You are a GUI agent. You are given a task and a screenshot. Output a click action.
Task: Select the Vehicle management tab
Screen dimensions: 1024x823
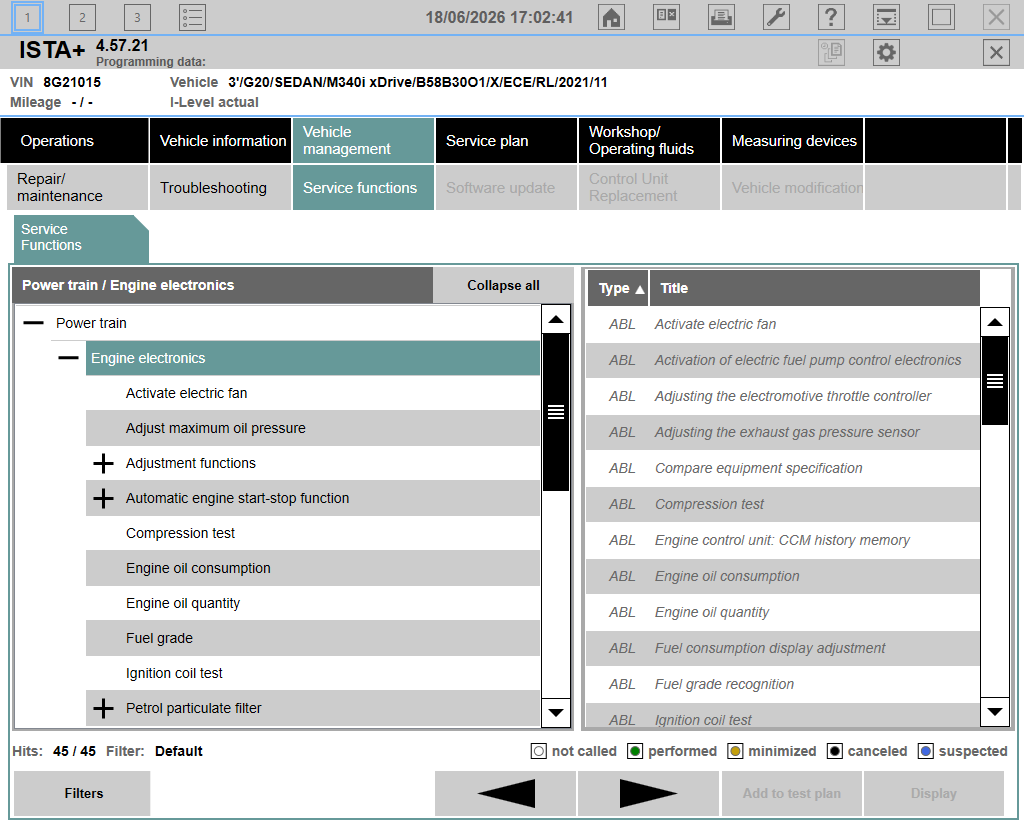(363, 140)
